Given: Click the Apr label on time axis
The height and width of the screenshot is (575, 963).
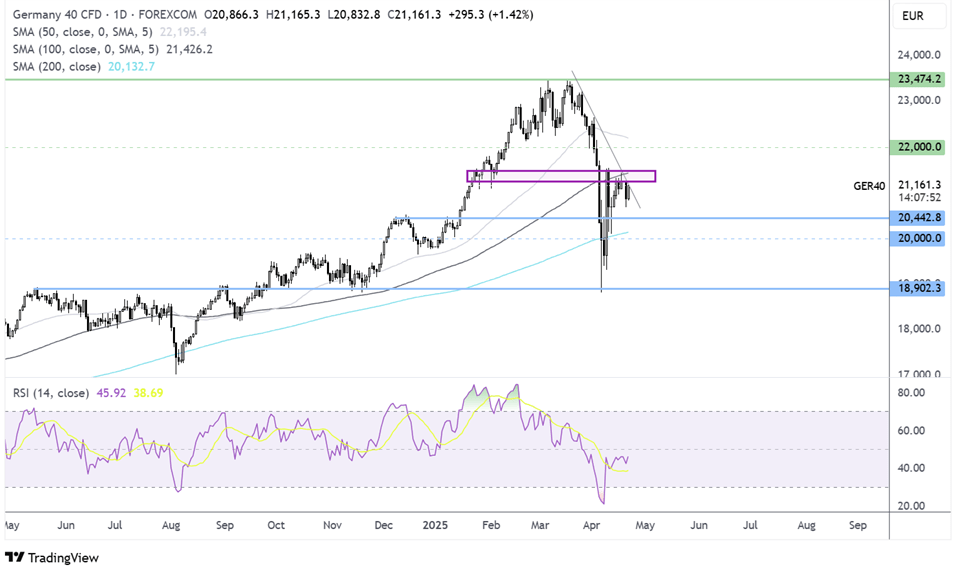Looking at the screenshot, I should 591,525.
